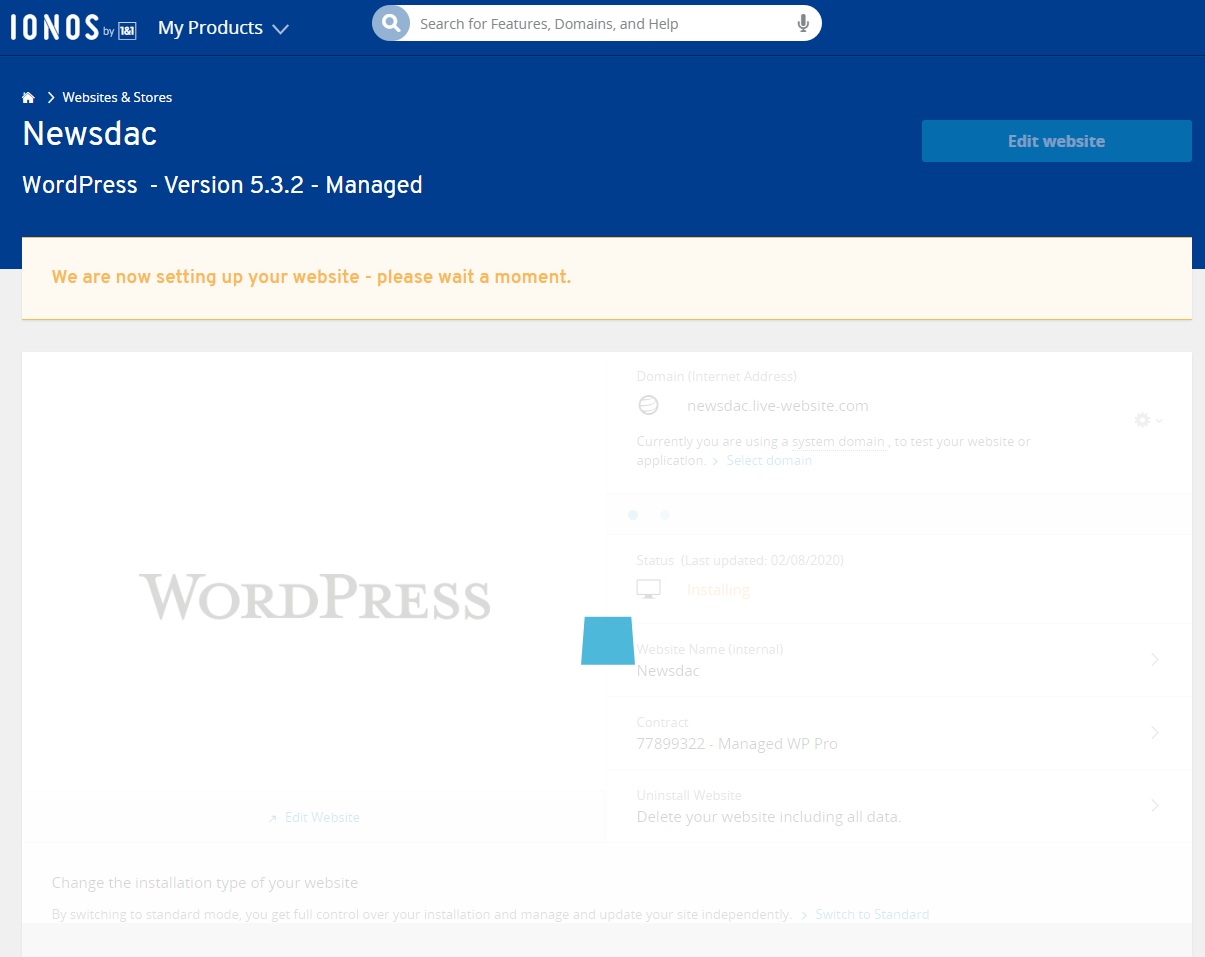
Task: Click the WordPress Version 5.3.2 Managed subtitle
Action: (x=222, y=185)
